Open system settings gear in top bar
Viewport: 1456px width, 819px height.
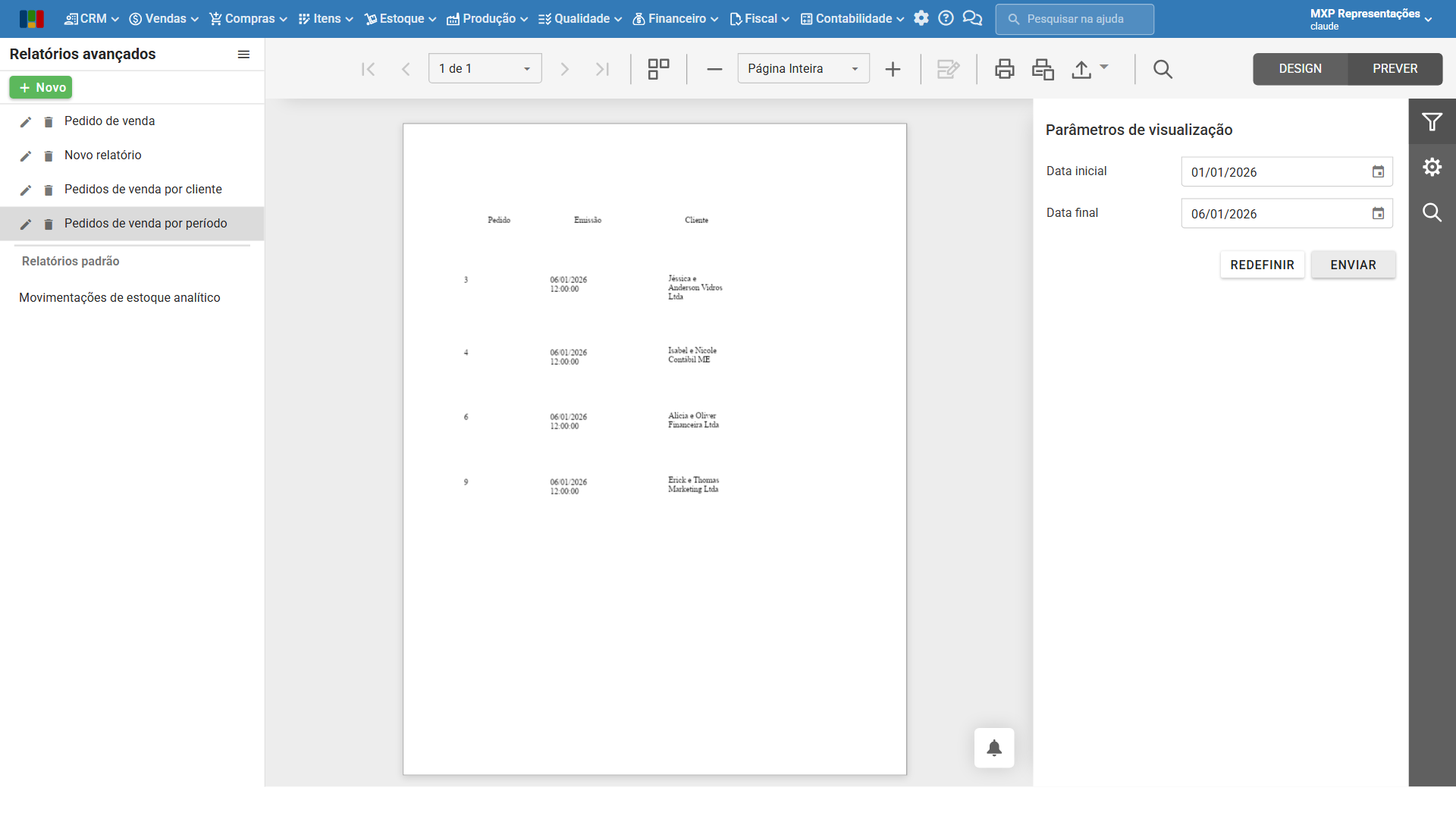point(921,18)
